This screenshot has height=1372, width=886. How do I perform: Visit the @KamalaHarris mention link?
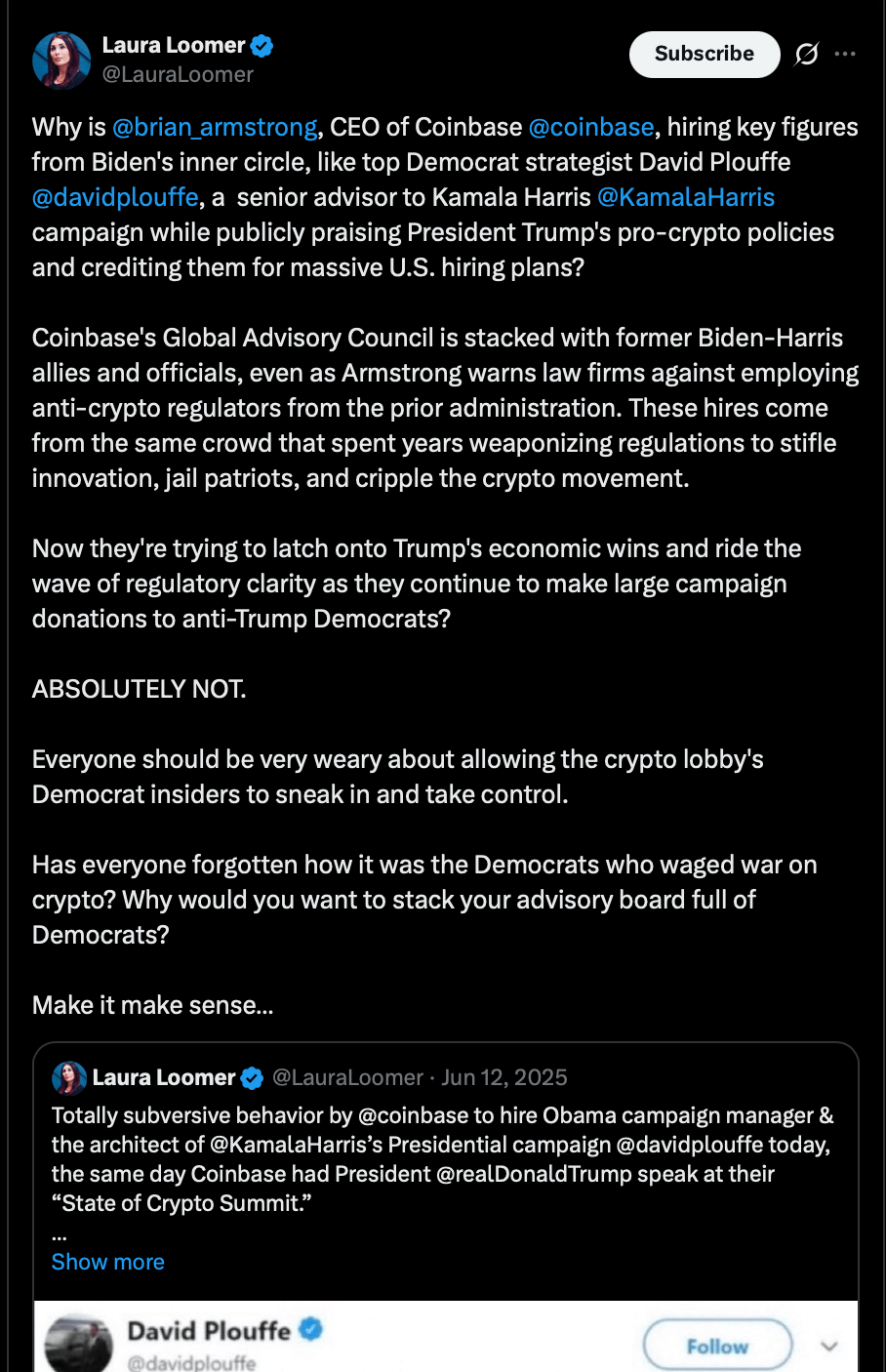(686, 198)
